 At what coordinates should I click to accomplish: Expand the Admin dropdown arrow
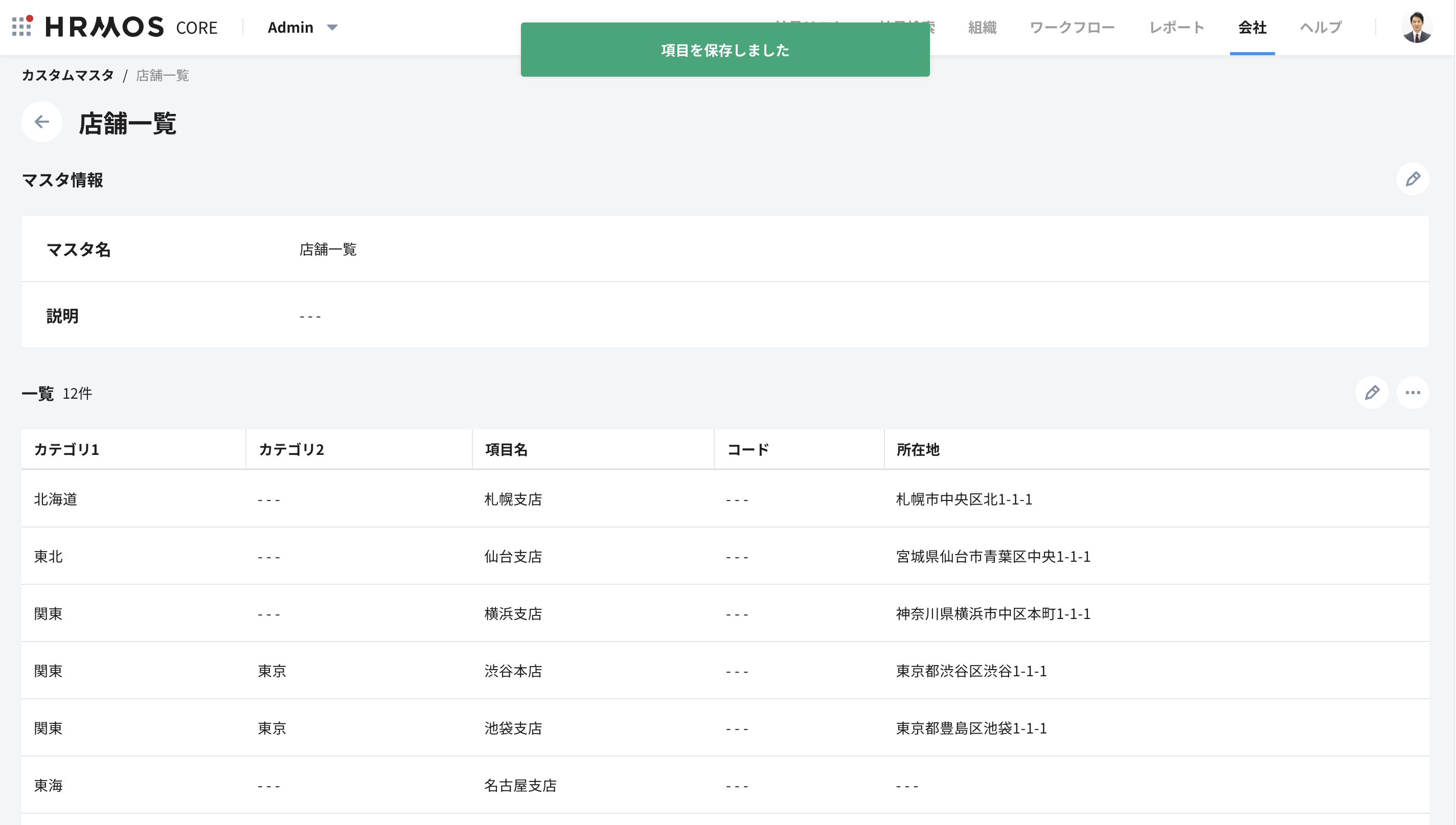pos(332,27)
